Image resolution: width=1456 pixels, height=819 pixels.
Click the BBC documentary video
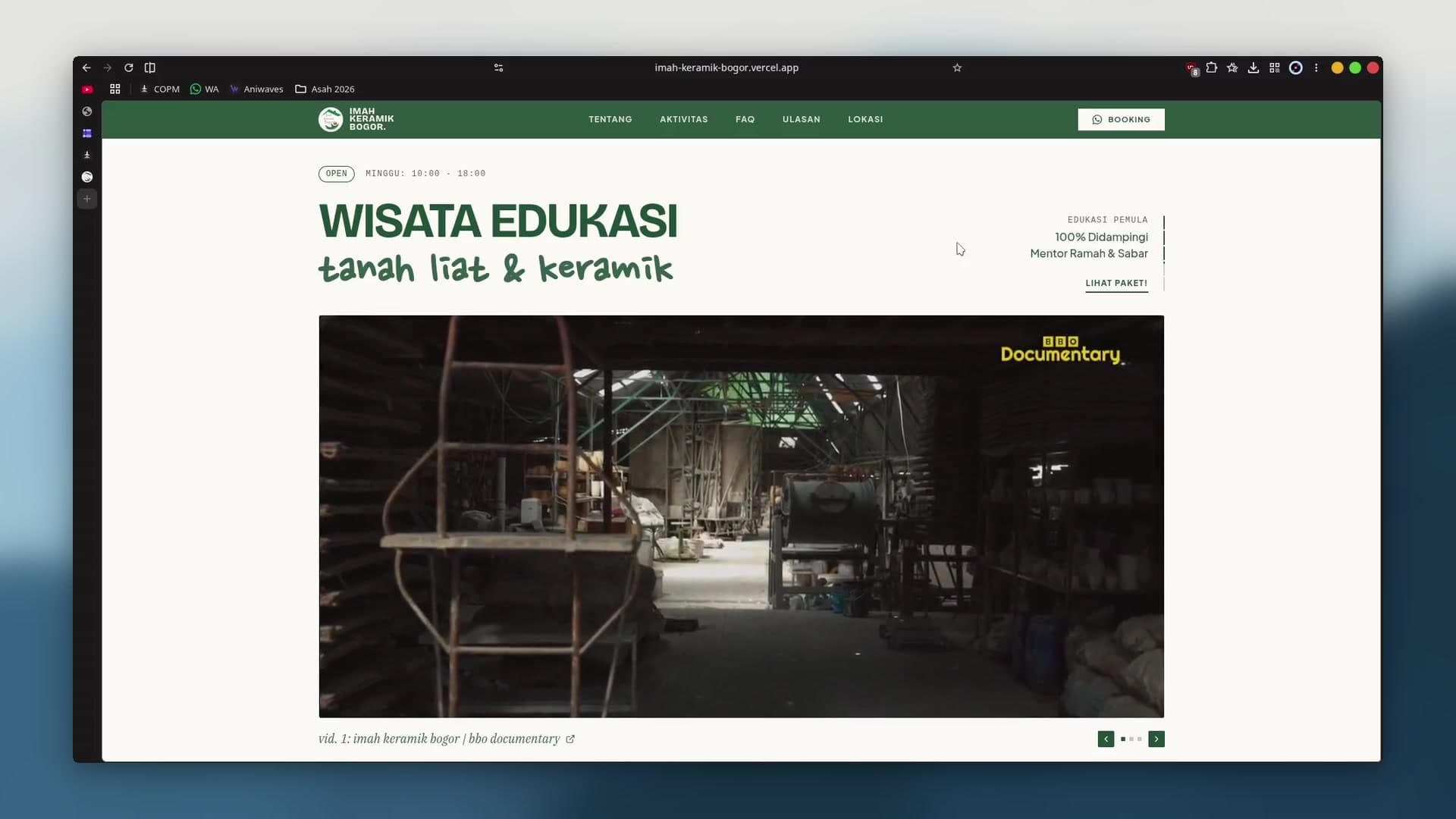pyautogui.click(x=741, y=516)
